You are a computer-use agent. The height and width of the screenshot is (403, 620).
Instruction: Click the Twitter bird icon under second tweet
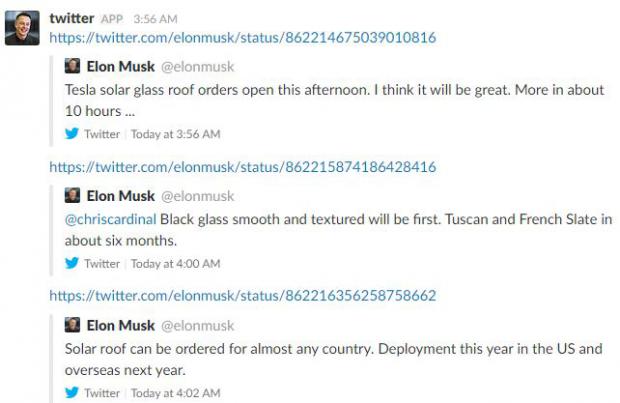point(72,263)
